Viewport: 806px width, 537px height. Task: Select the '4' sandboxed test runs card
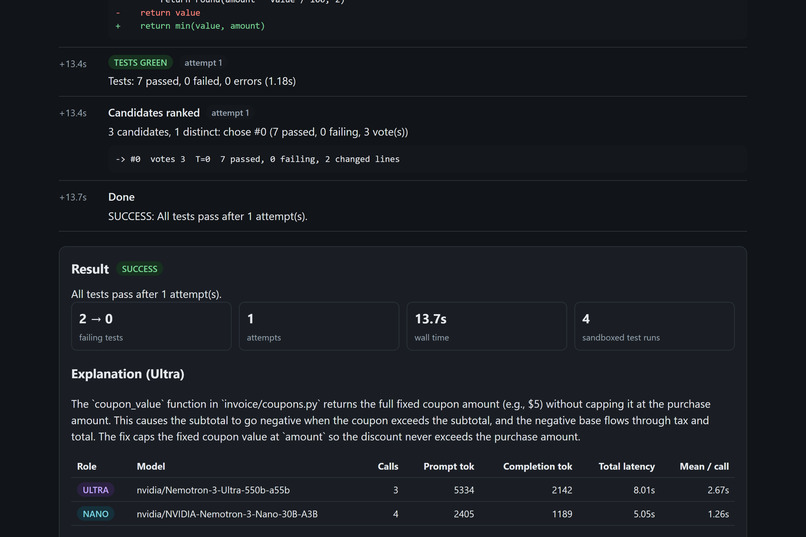point(654,326)
